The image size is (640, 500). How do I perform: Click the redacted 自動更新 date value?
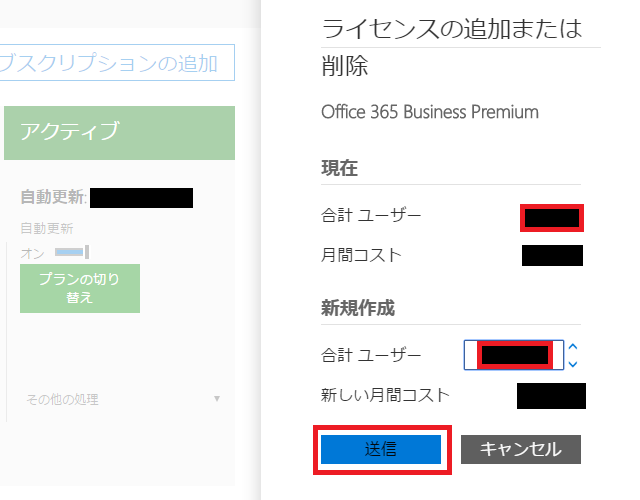click(148, 197)
